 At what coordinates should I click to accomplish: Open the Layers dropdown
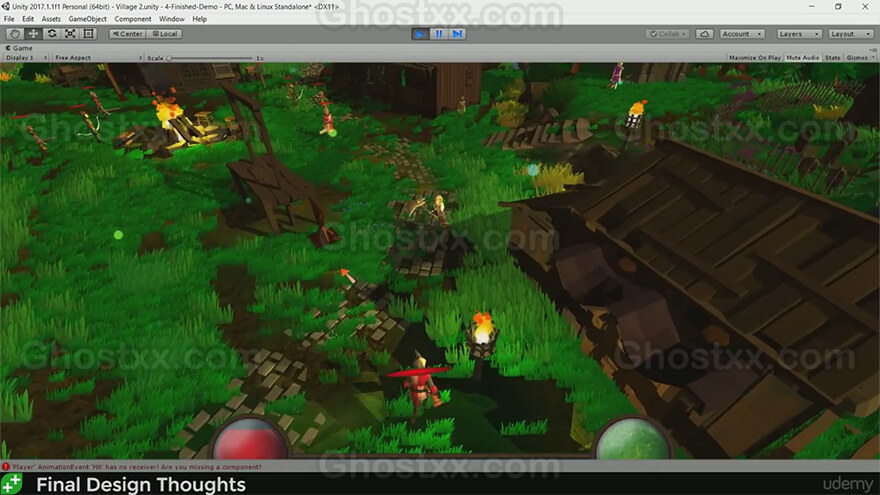tap(799, 34)
